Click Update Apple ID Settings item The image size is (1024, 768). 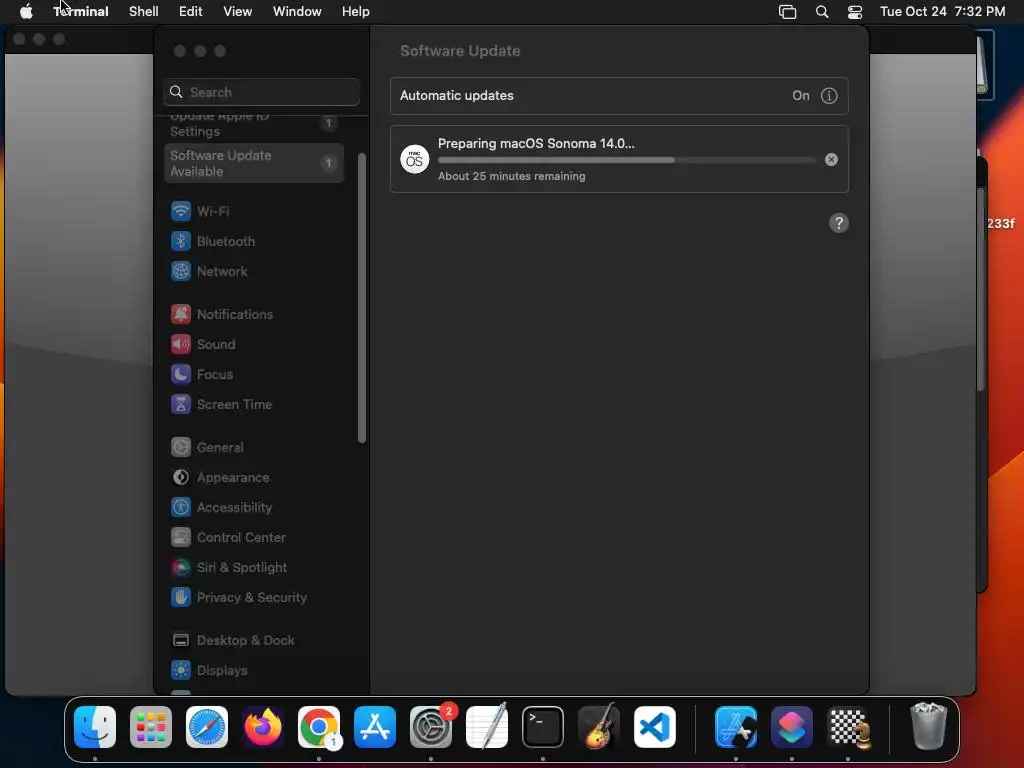click(x=254, y=124)
